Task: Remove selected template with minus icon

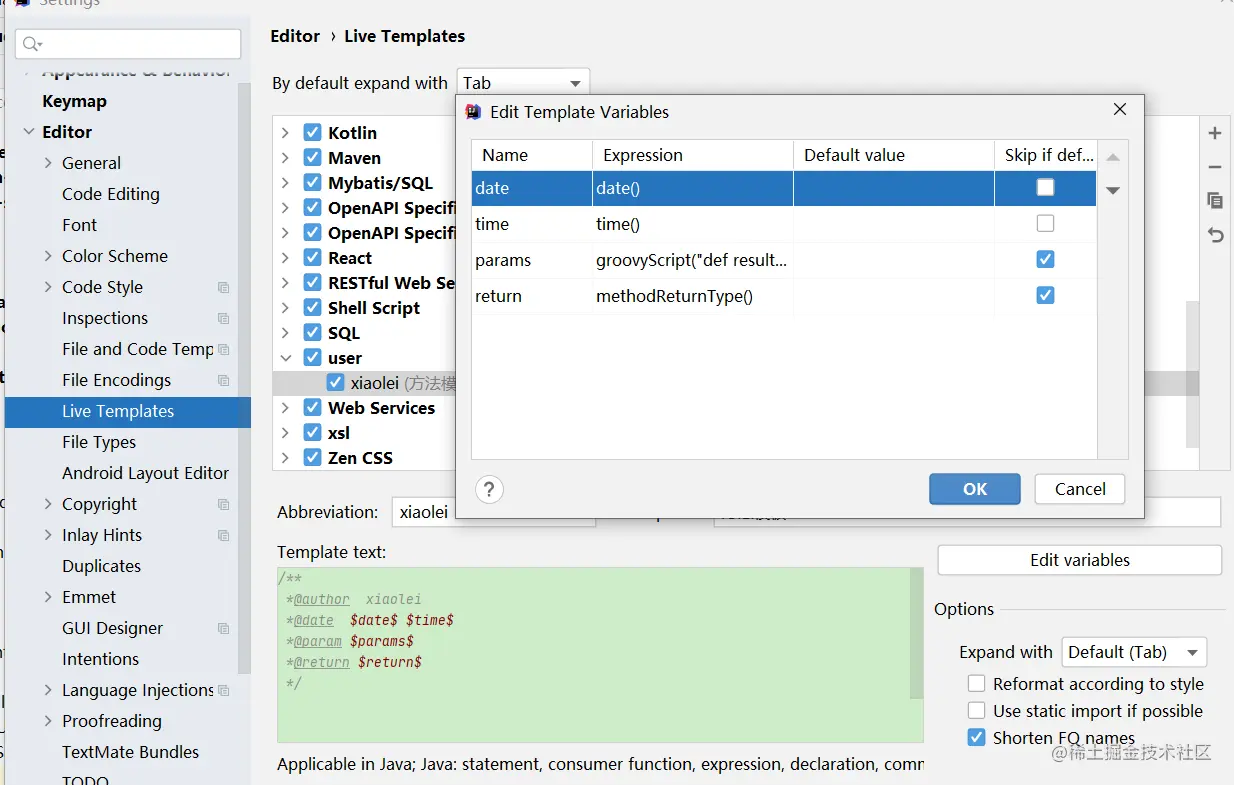Action: (x=1215, y=167)
